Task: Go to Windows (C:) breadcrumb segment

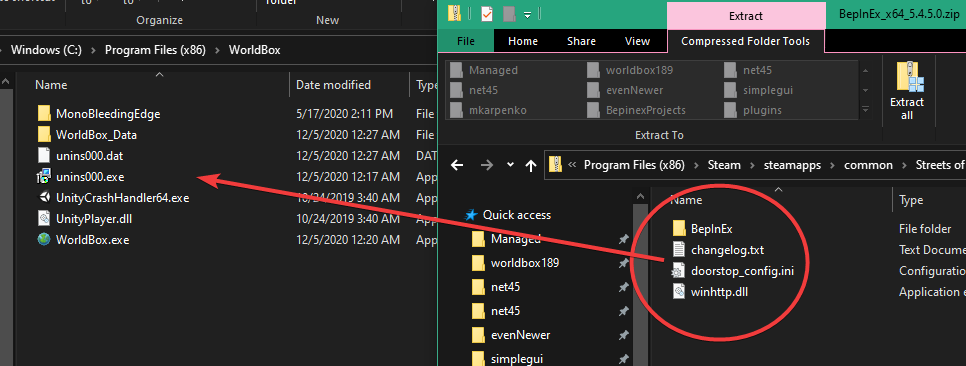Action: coord(46,50)
